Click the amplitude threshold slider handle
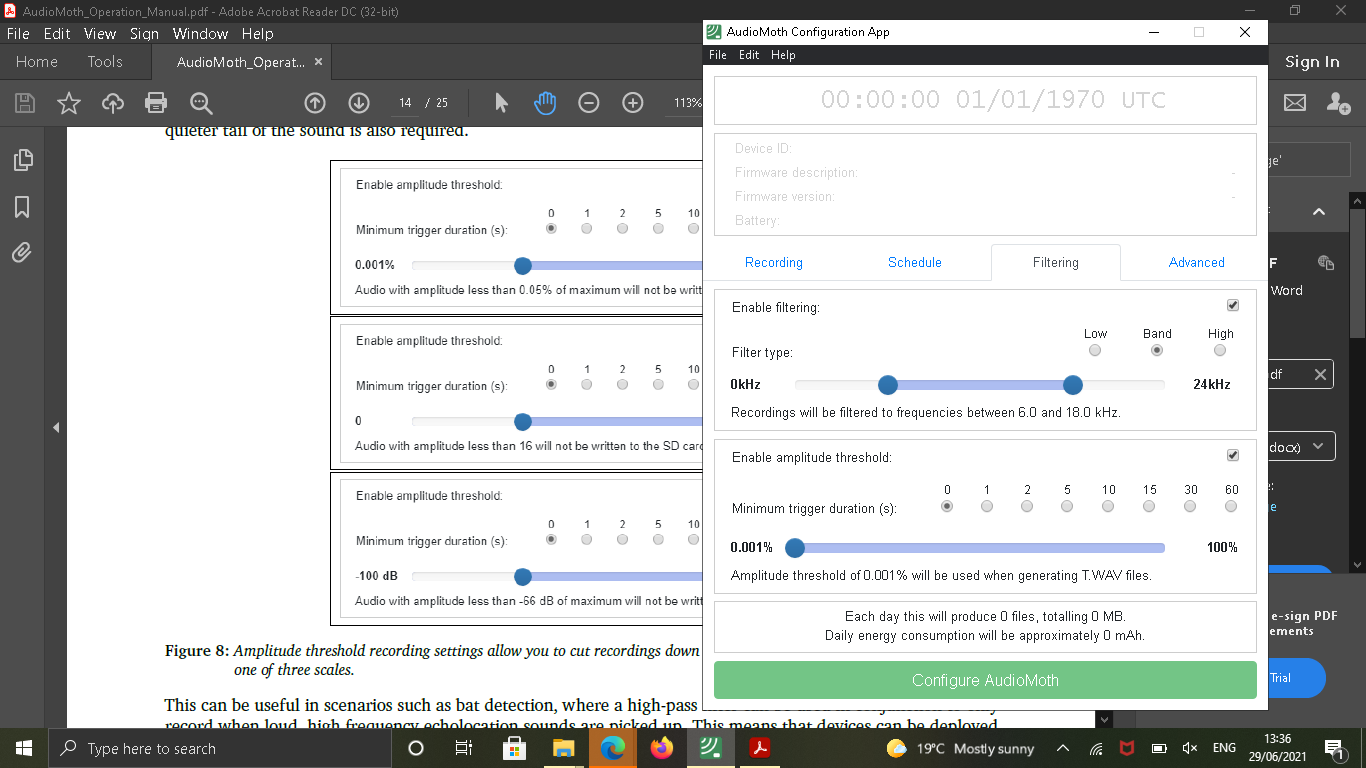The image size is (1366, 768). point(795,548)
